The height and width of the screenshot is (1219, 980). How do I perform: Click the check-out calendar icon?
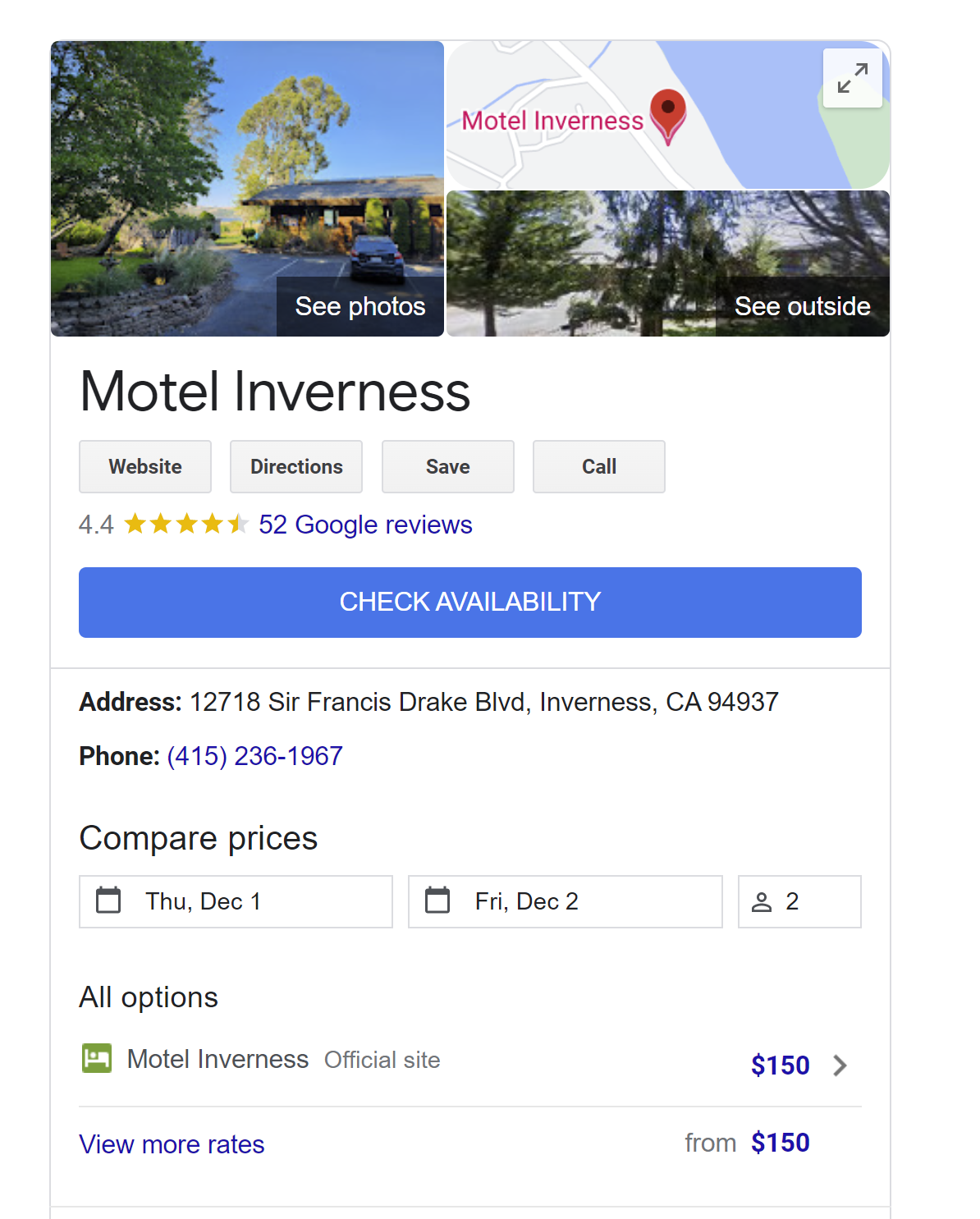437,901
